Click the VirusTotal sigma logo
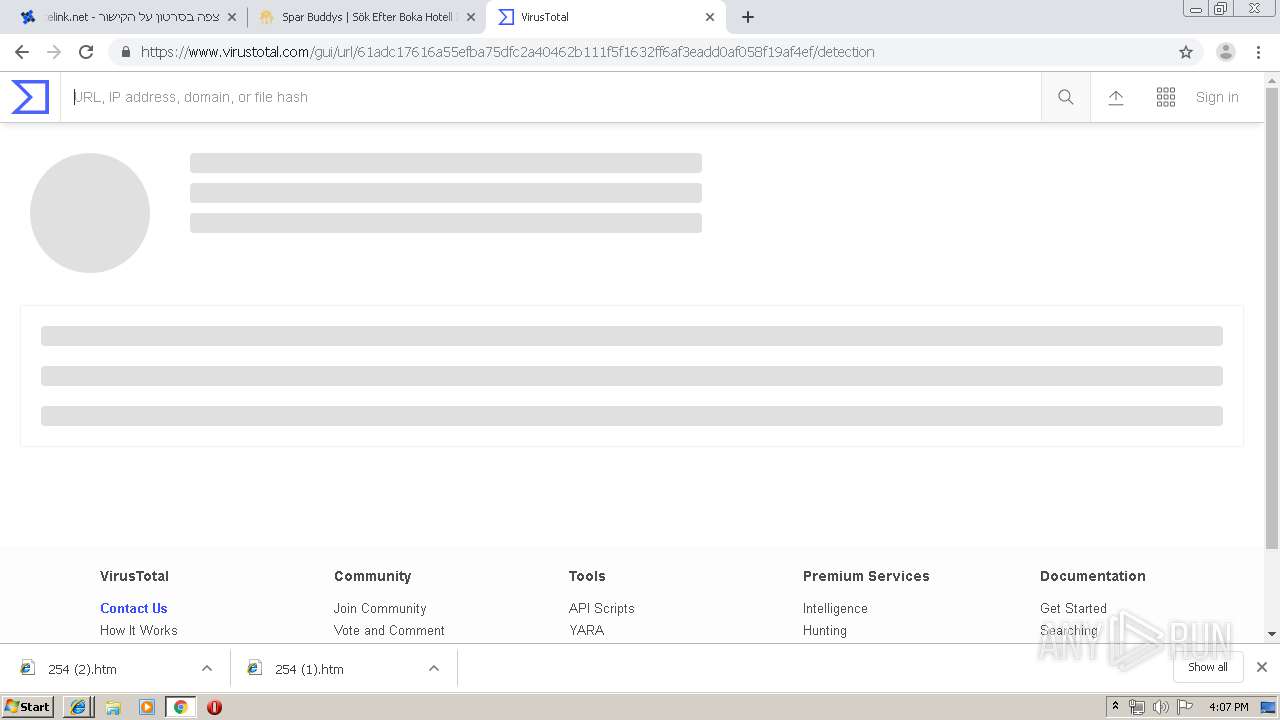1280x720 pixels. coord(30,97)
